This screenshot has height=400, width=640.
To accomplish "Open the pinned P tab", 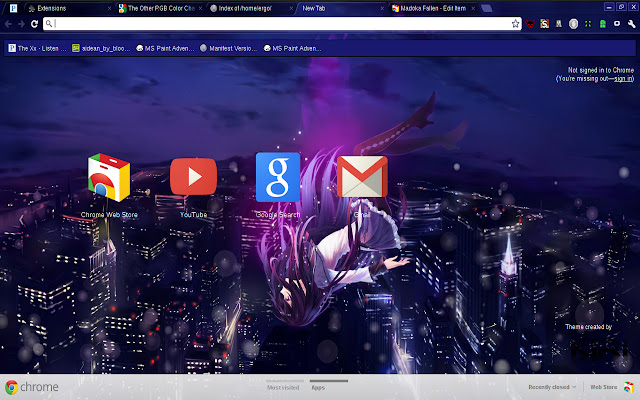I will coord(13,8).
